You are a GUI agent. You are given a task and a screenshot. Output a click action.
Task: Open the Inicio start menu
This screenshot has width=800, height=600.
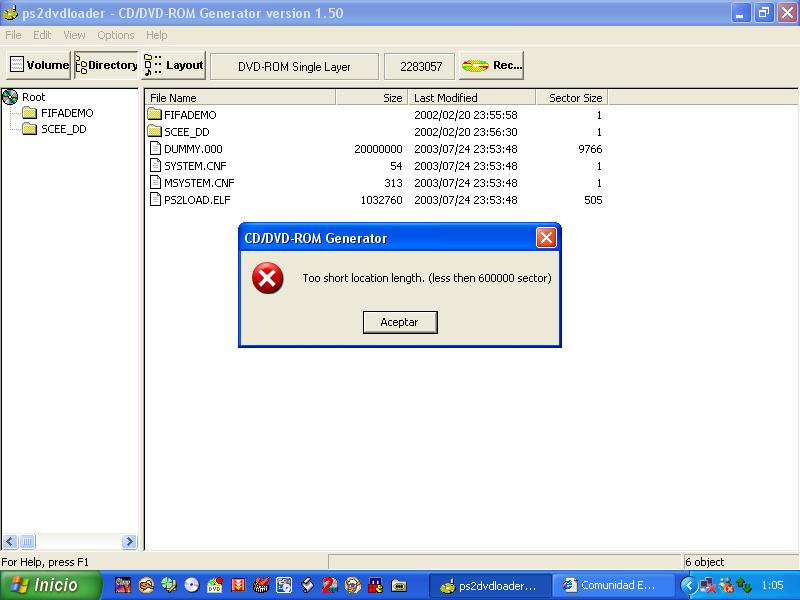tap(51, 585)
